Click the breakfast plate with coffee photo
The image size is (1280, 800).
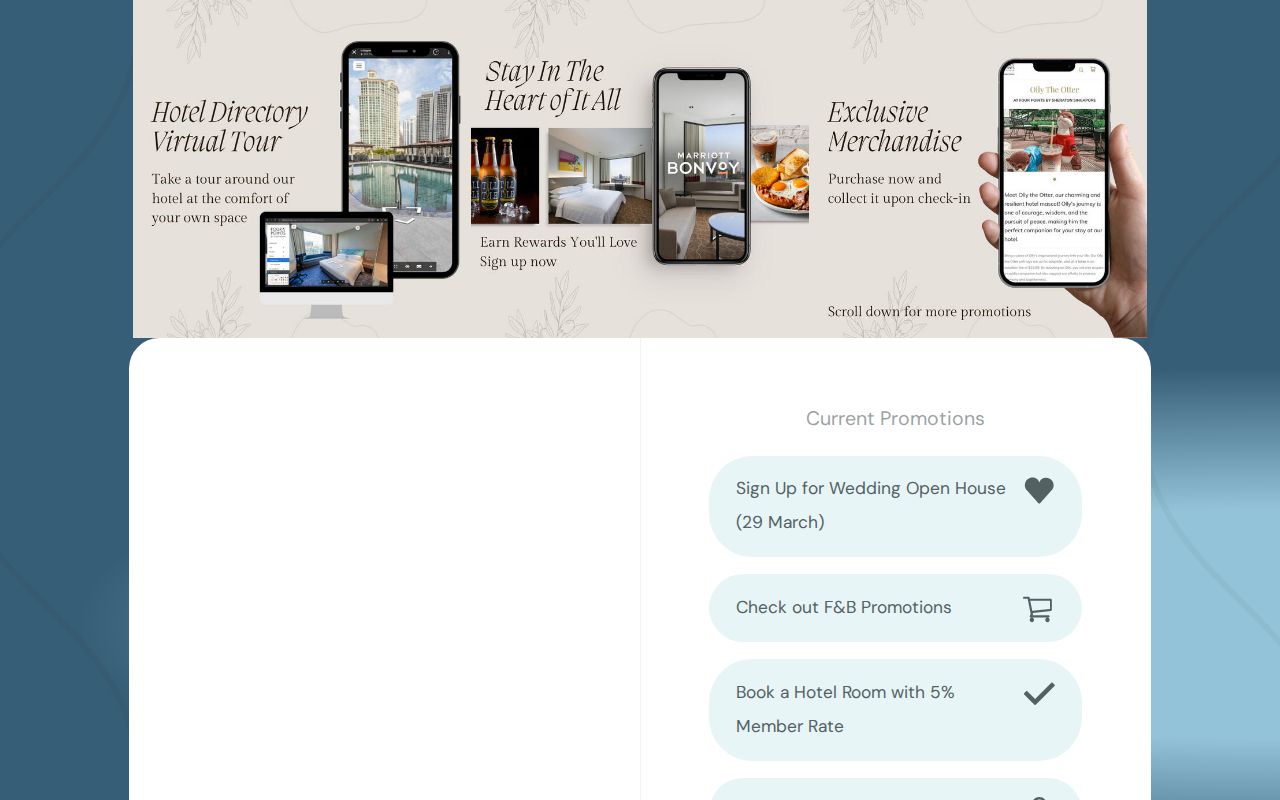click(780, 173)
